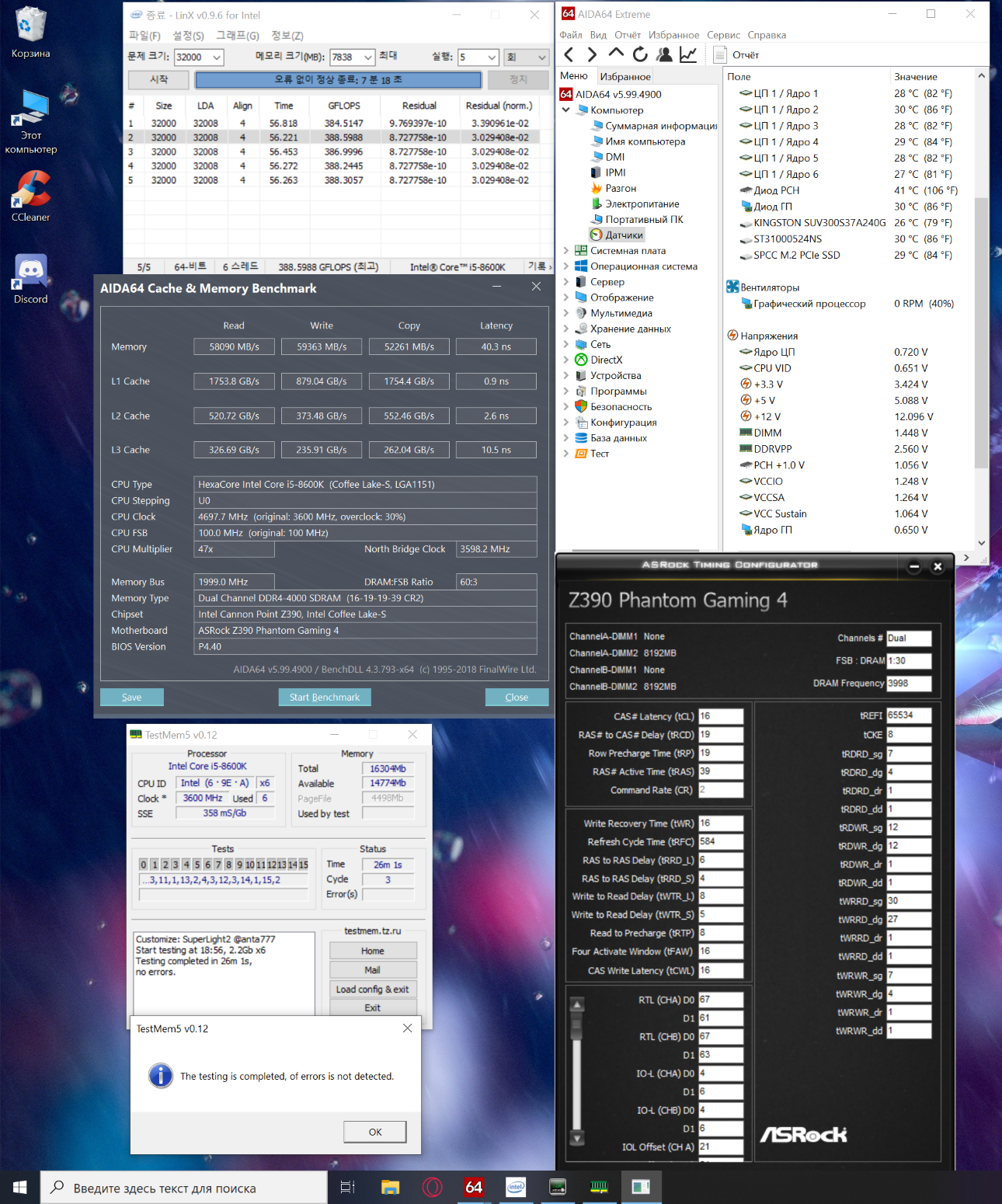Open the AIDA64 Справка menu

(x=767, y=35)
